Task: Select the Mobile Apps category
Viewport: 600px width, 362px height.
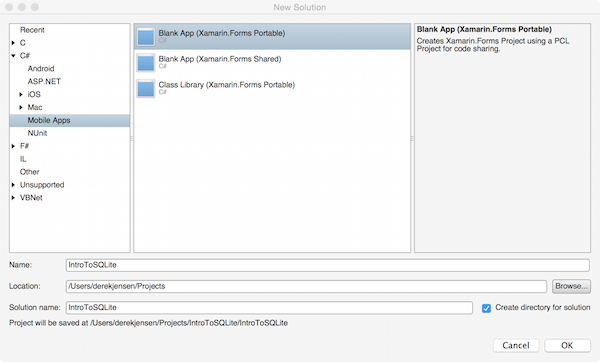Action: point(70,120)
